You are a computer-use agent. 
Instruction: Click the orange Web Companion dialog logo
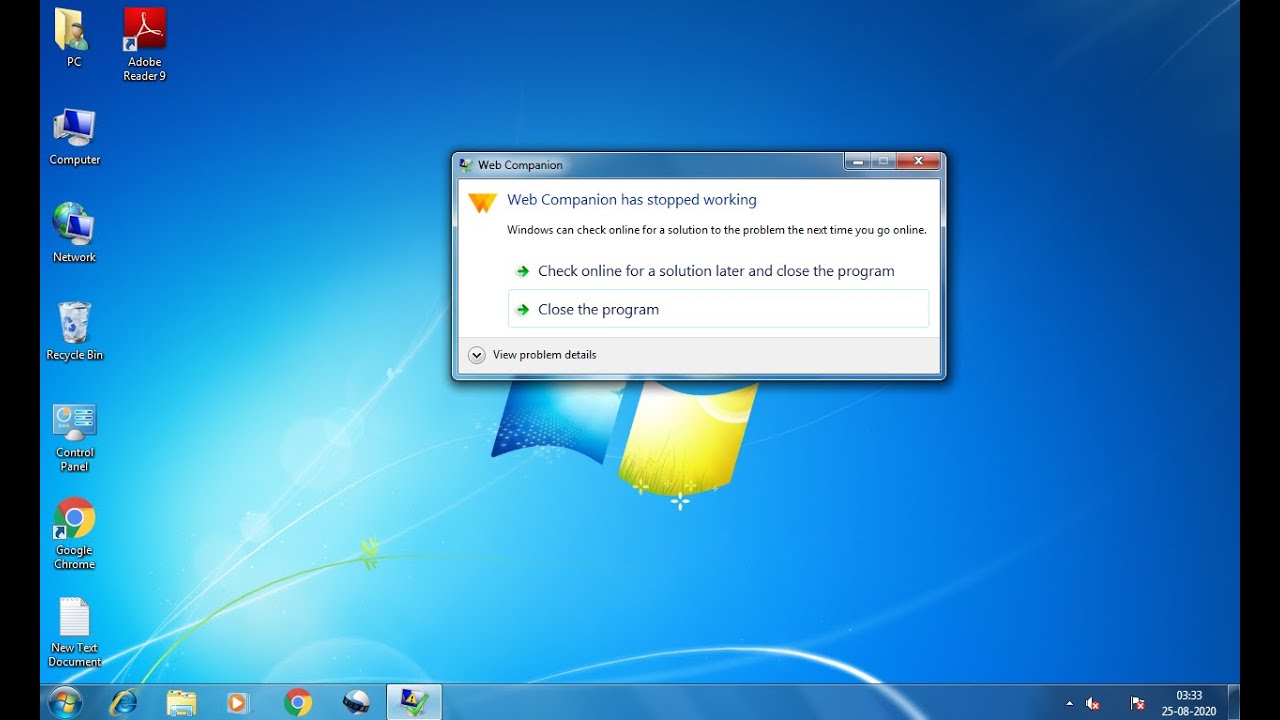pyautogui.click(x=482, y=202)
